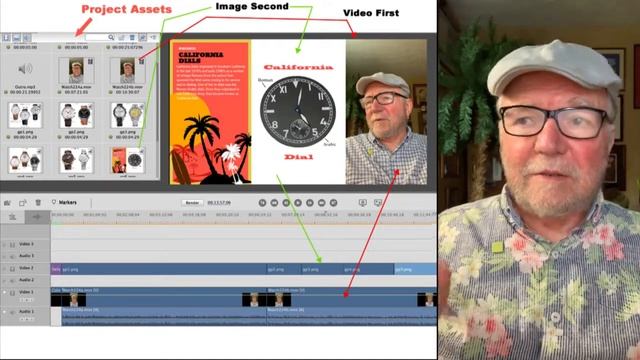Click the keyframe controls under Video 1 label
Viewport: 640px width, 360px height.
click(27, 300)
